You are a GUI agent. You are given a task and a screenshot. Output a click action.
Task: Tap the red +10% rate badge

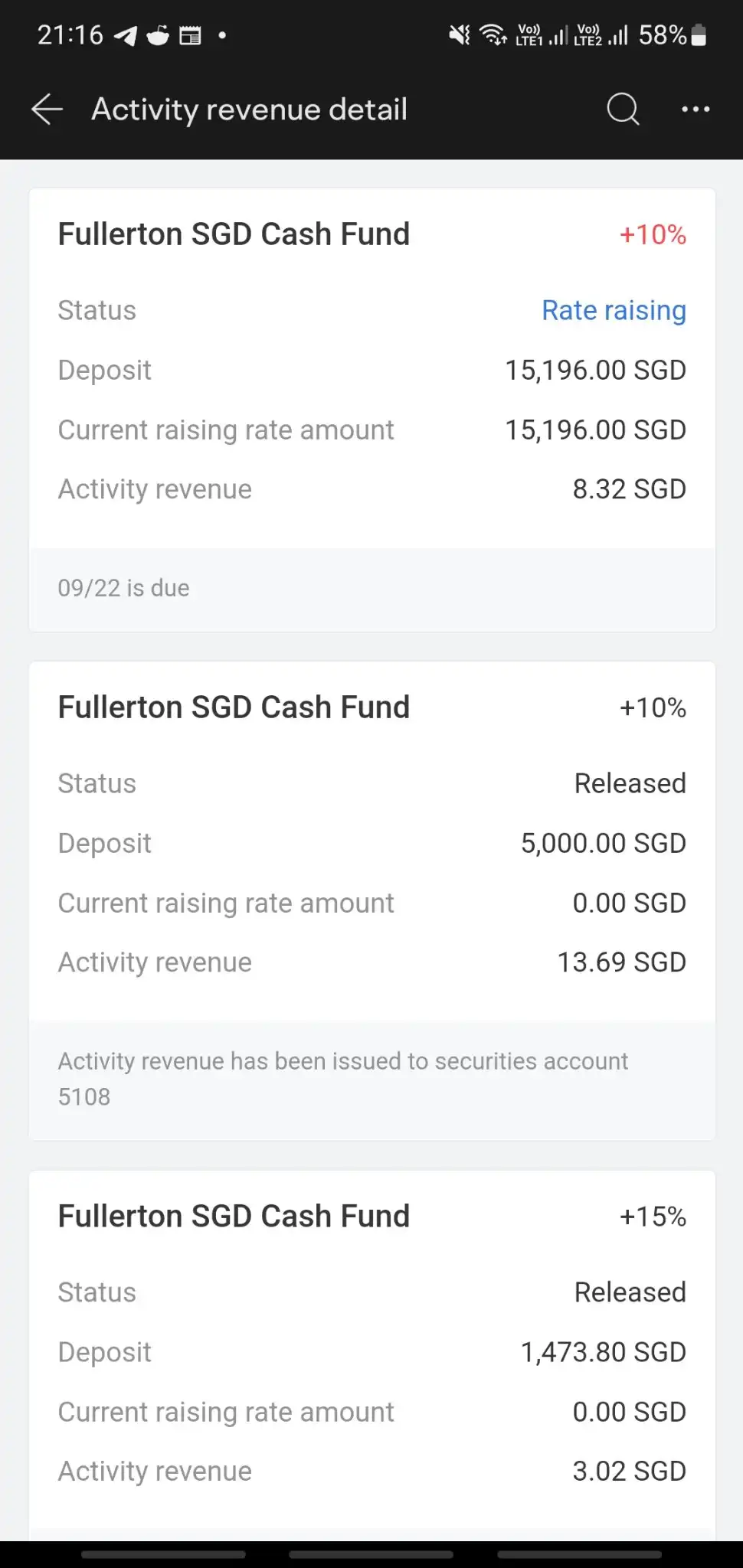653,234
